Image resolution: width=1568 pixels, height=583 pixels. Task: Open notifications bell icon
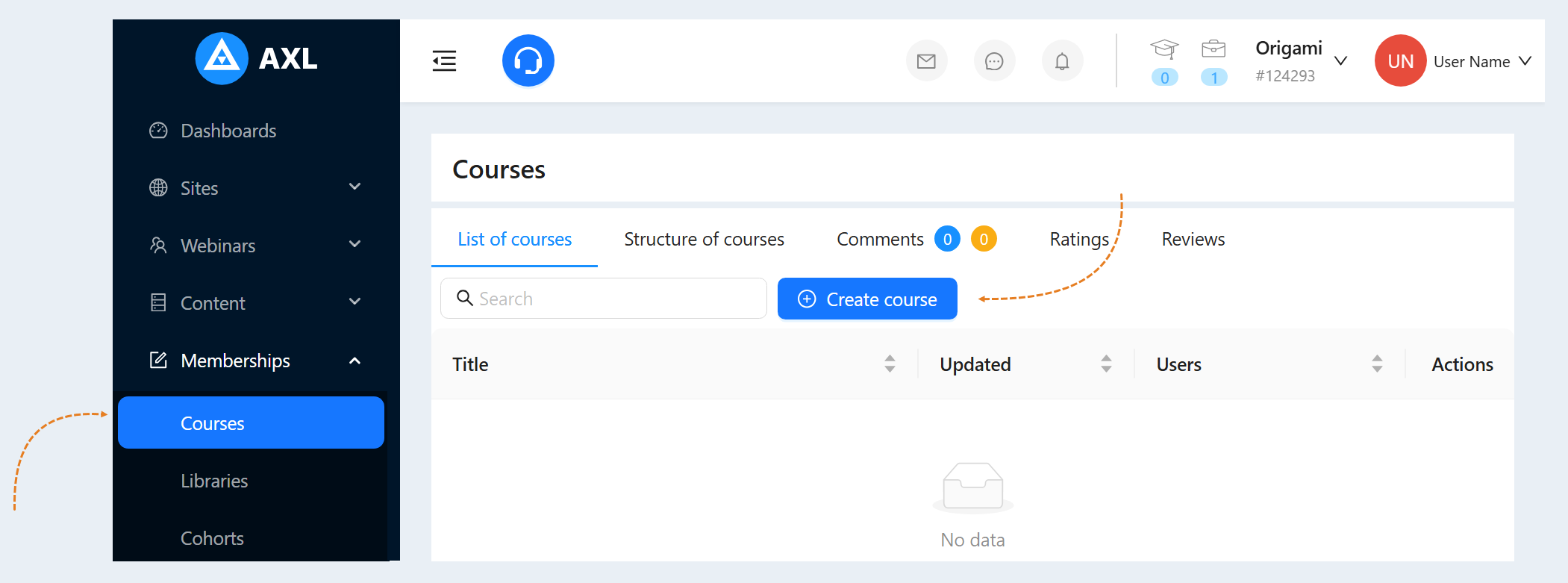[x=1062, y=61]
